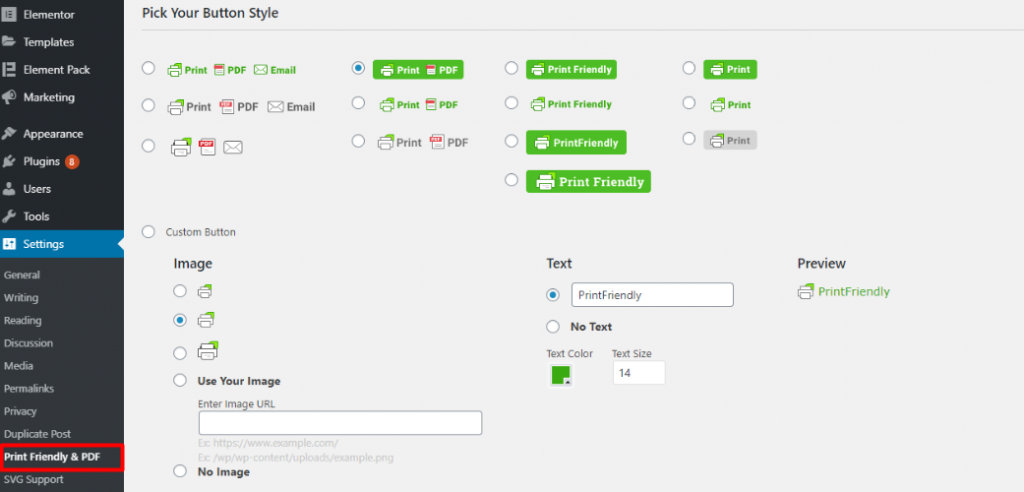Click the Element Pack icon
This screenshot has height=492, width=1024.
coord(9,70)
